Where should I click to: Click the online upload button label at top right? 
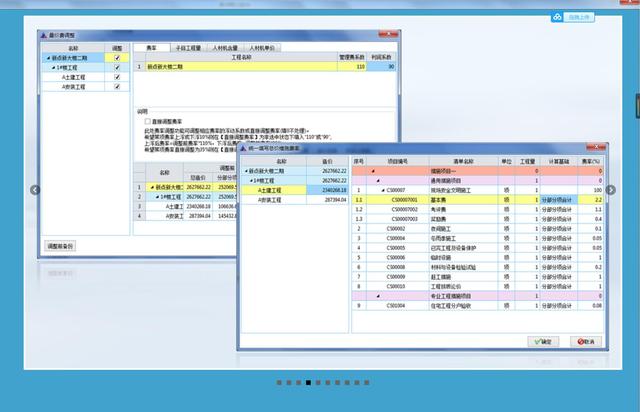point(579,17)
